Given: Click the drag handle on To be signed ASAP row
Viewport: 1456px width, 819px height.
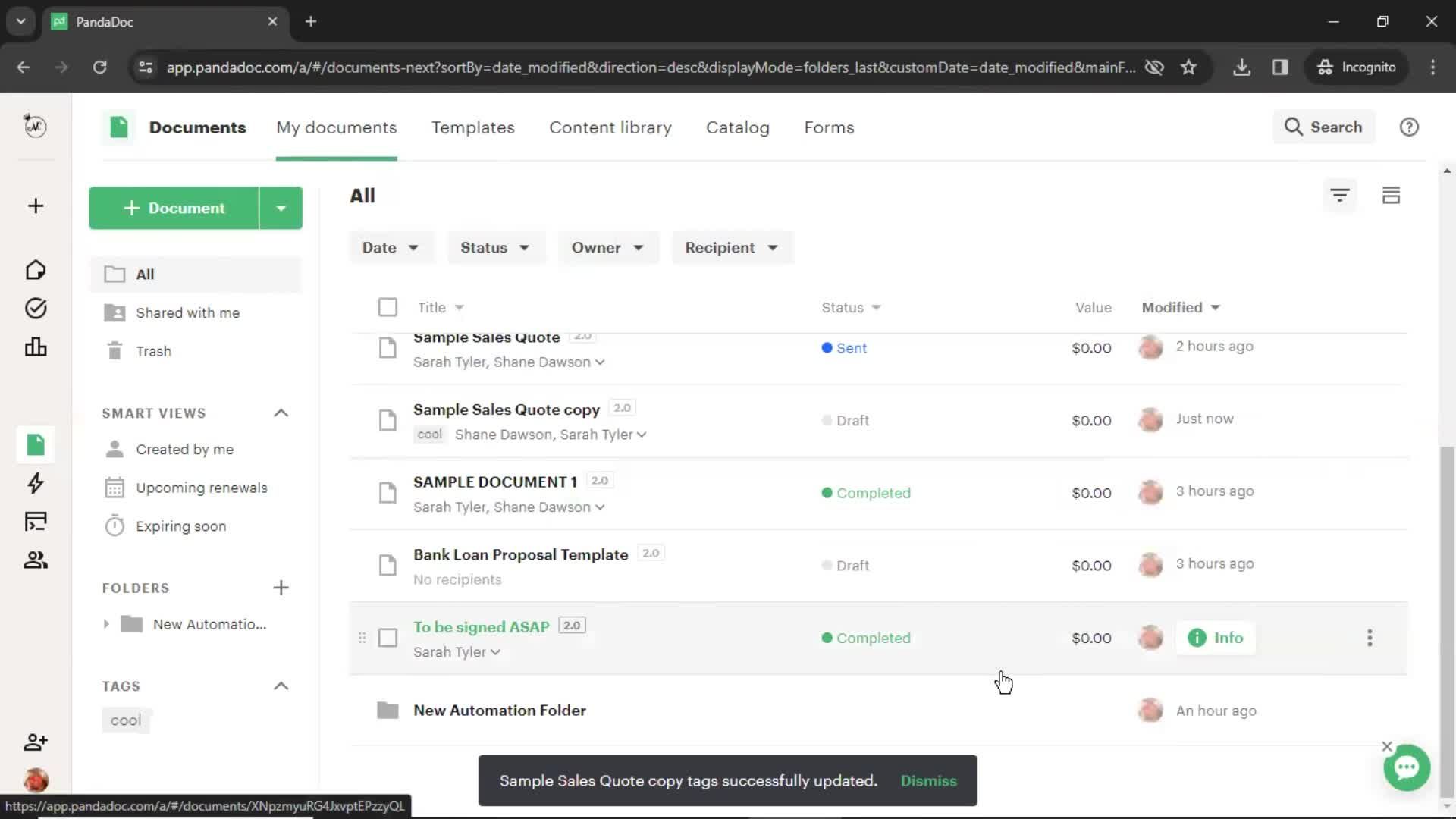Looking at the screenshot, I should pos(362,638).
